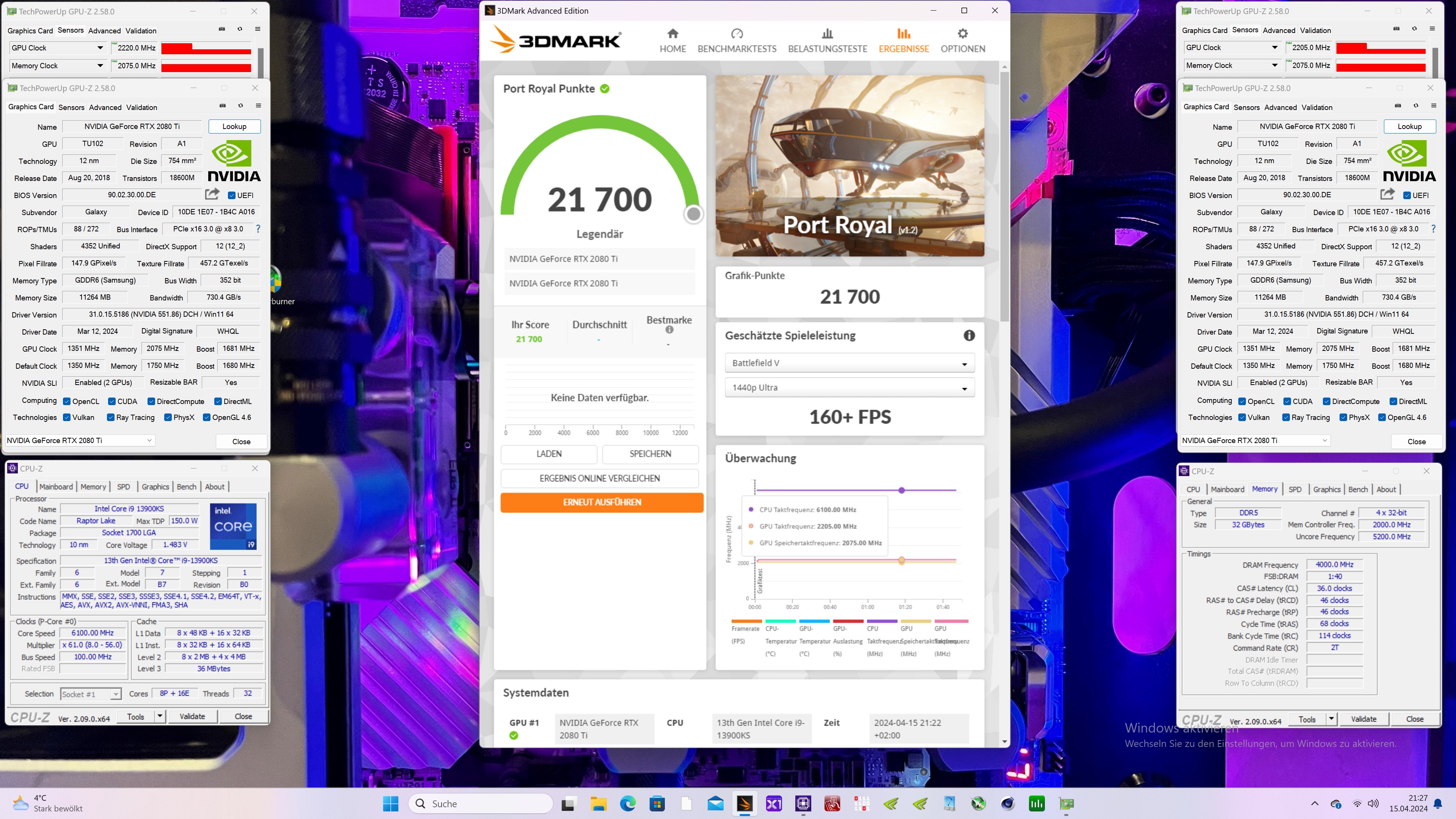Click Validate button in right CPU-Z
The height and width of the screenshot is (819, 1456).
pos(1363,719)
